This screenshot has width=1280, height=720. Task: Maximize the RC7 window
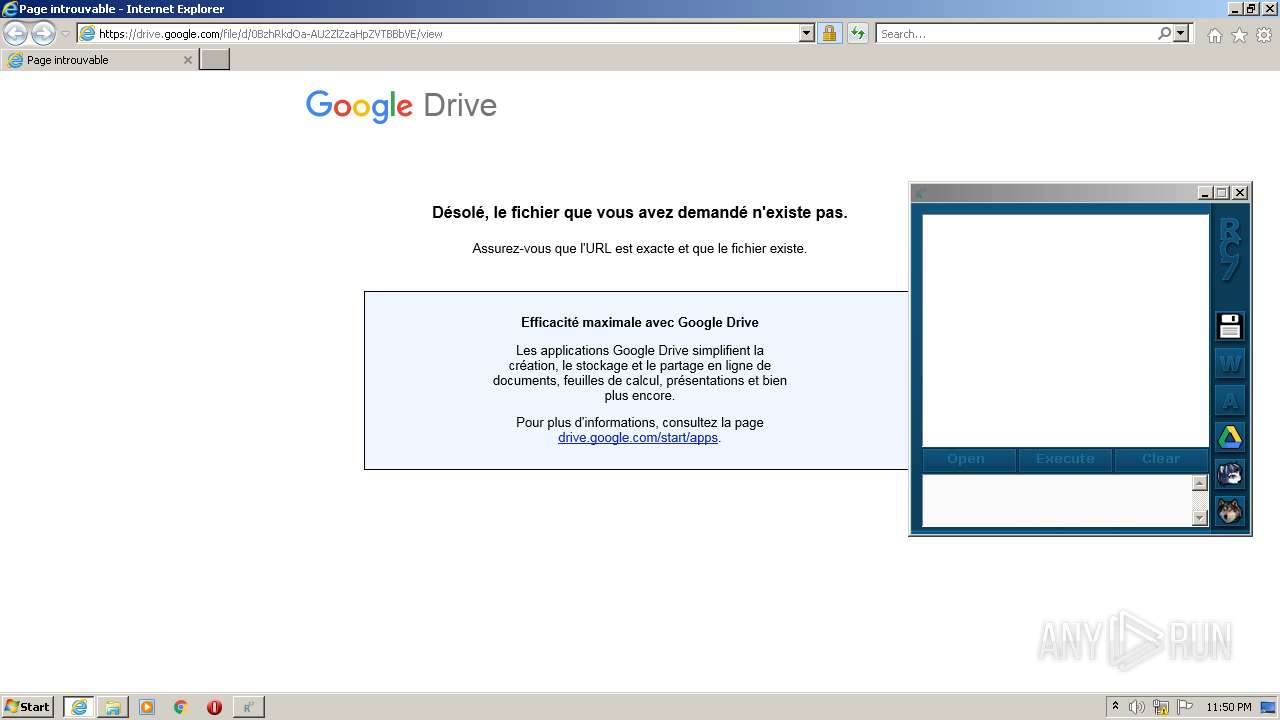point(1222,193)
